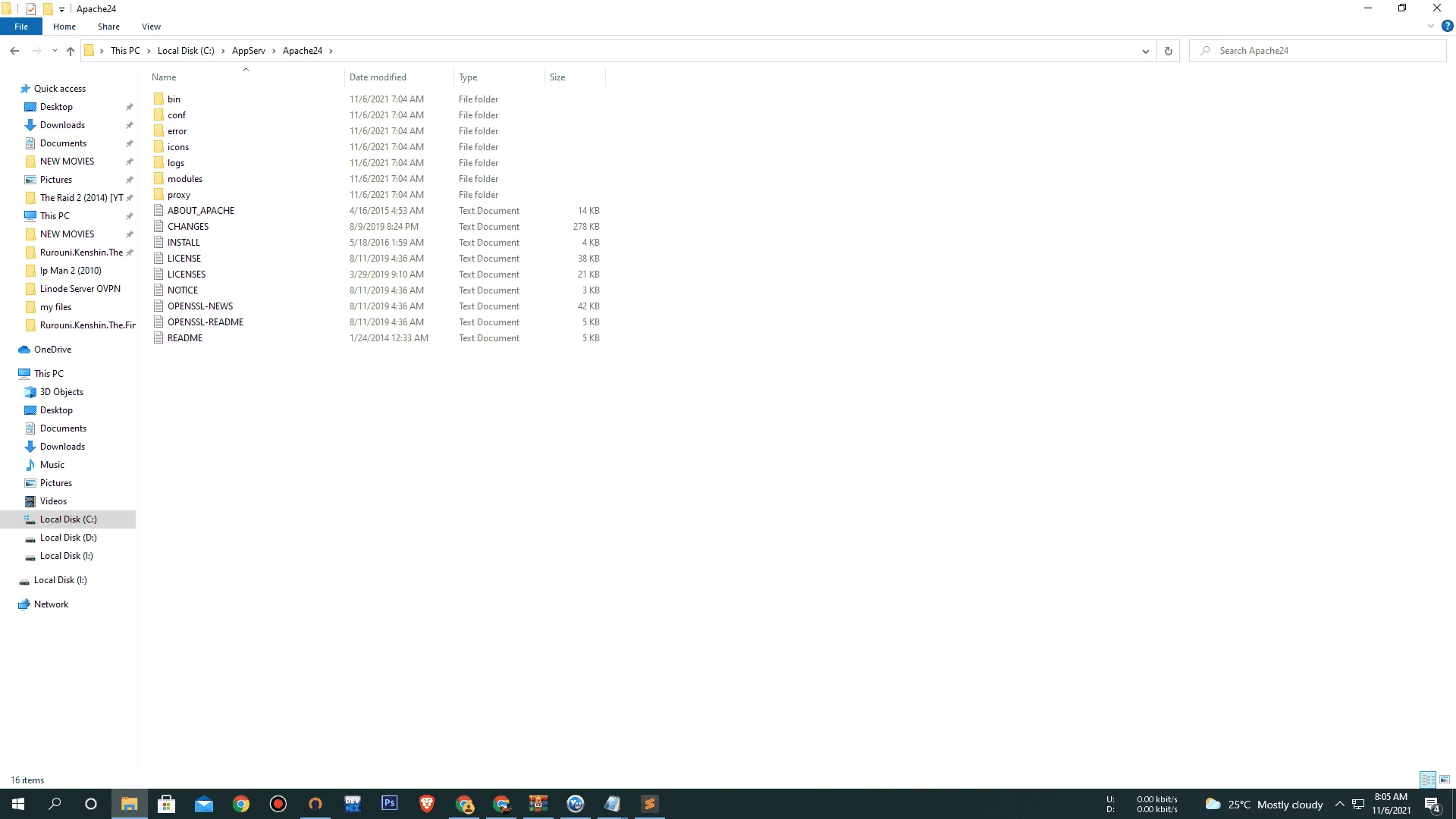Click the Search Apache24 box

coord(1318,51)
